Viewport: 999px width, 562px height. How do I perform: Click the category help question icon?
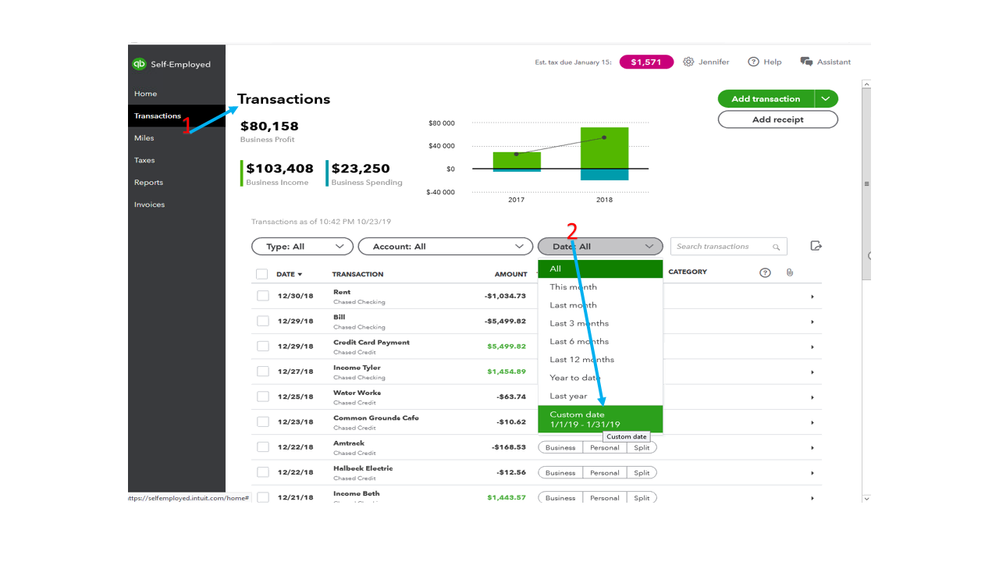coord(765,273)
